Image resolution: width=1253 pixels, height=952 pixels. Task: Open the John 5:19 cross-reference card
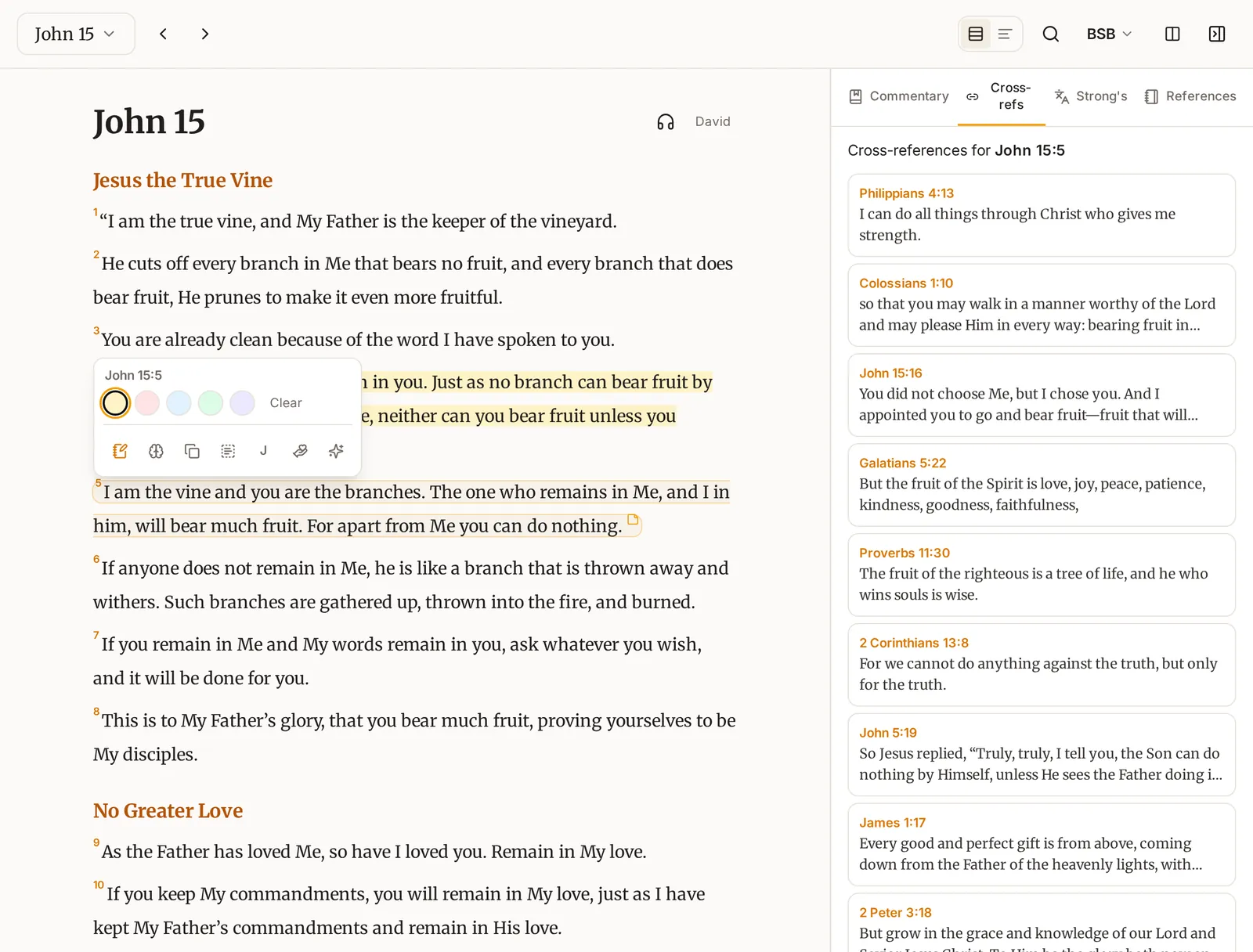[x=1042, y=755]
